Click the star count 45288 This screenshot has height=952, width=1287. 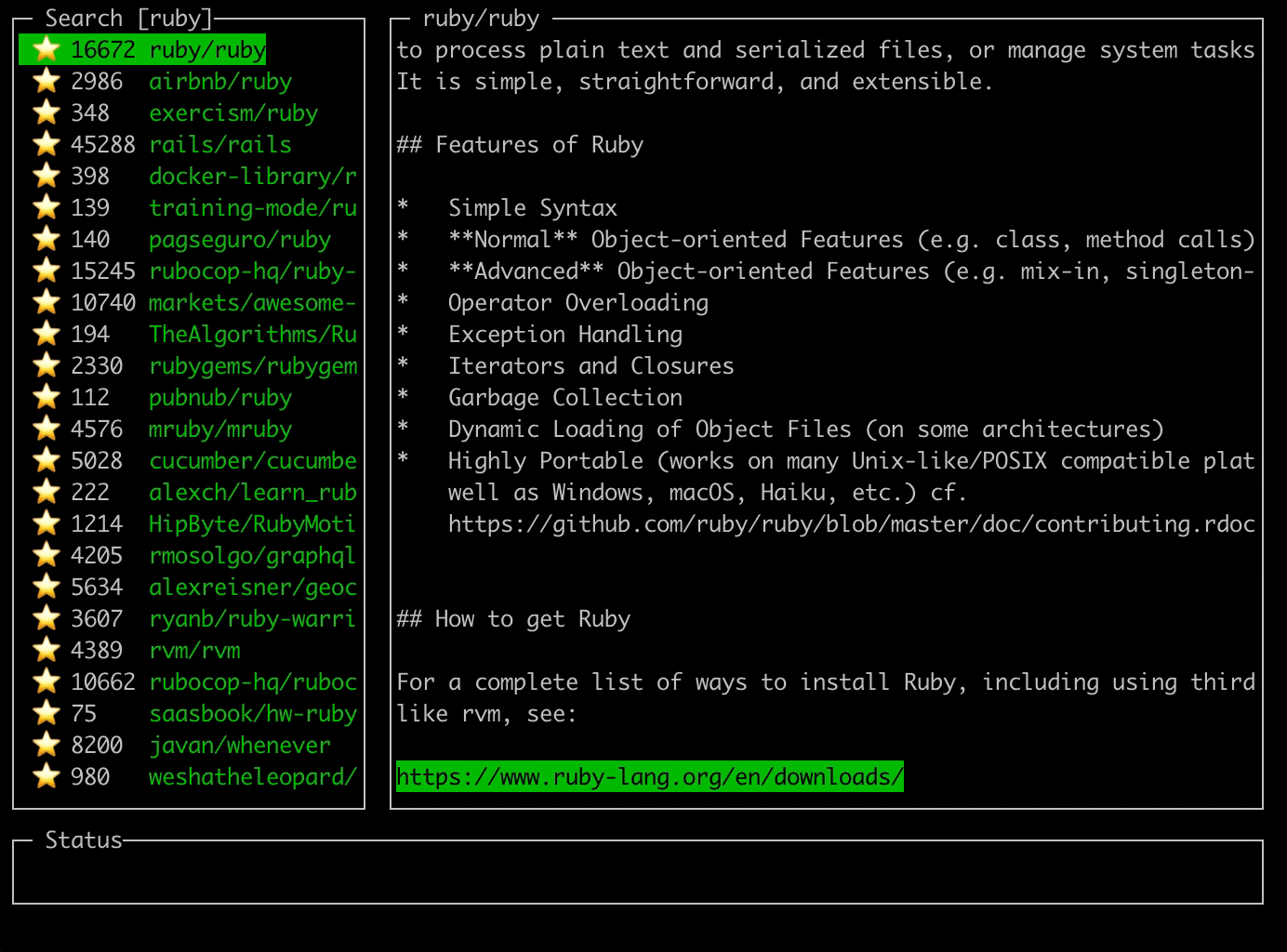(103, 144)
